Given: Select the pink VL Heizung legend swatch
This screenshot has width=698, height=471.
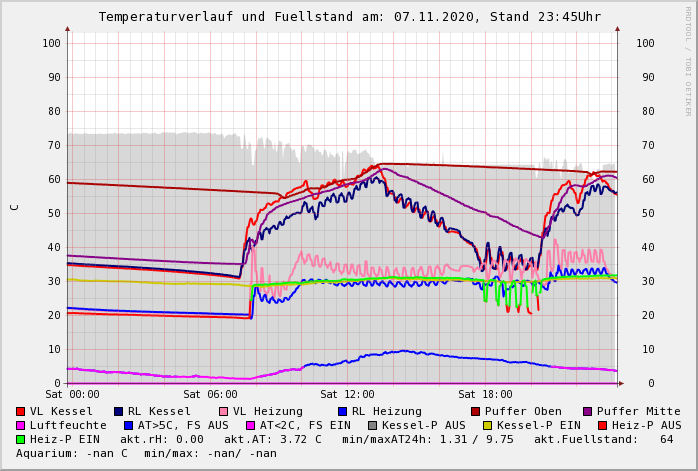Looking at the screenshot, I should tap(223, 411).
